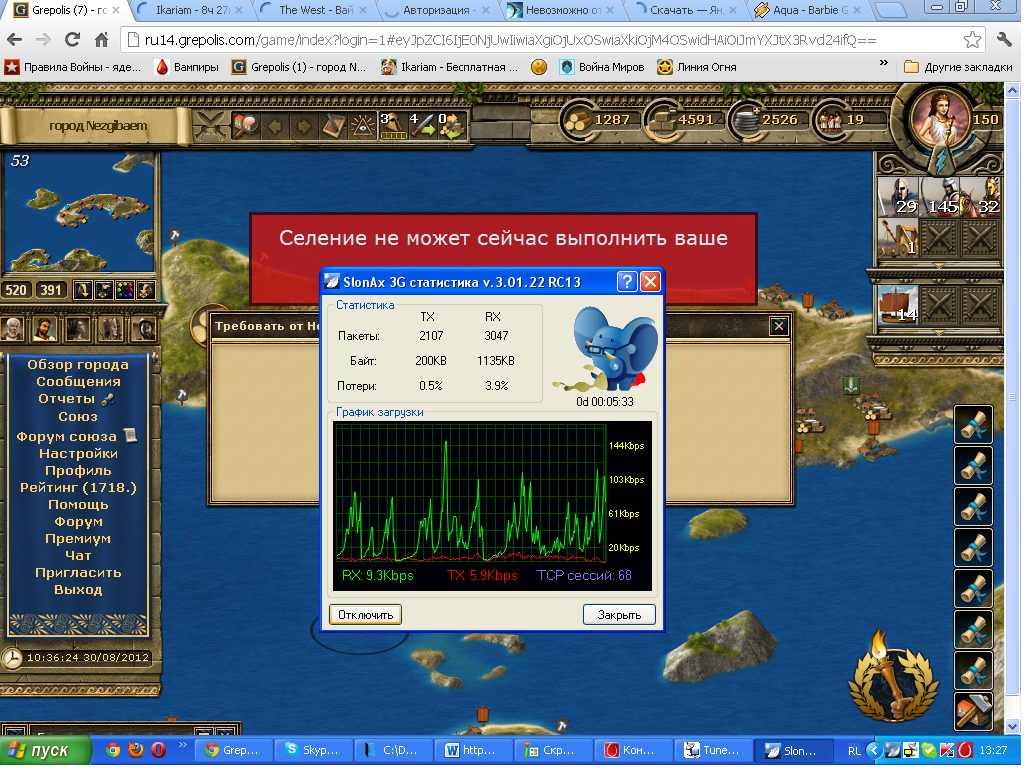Open Рейтинг (1718.) in the game menu
Image resolution: width=1024 pixels, height=768 pixels.
(x=78, y=487)
